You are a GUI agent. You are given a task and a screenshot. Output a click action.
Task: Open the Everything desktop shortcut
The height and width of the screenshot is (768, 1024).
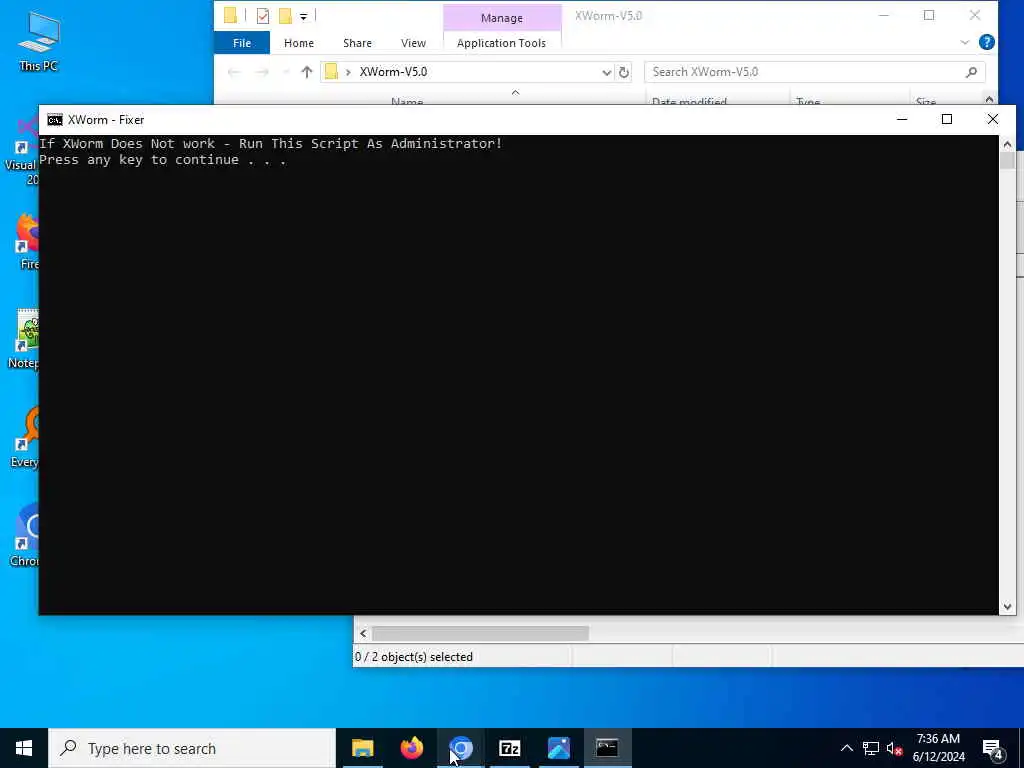coord(24,438)
